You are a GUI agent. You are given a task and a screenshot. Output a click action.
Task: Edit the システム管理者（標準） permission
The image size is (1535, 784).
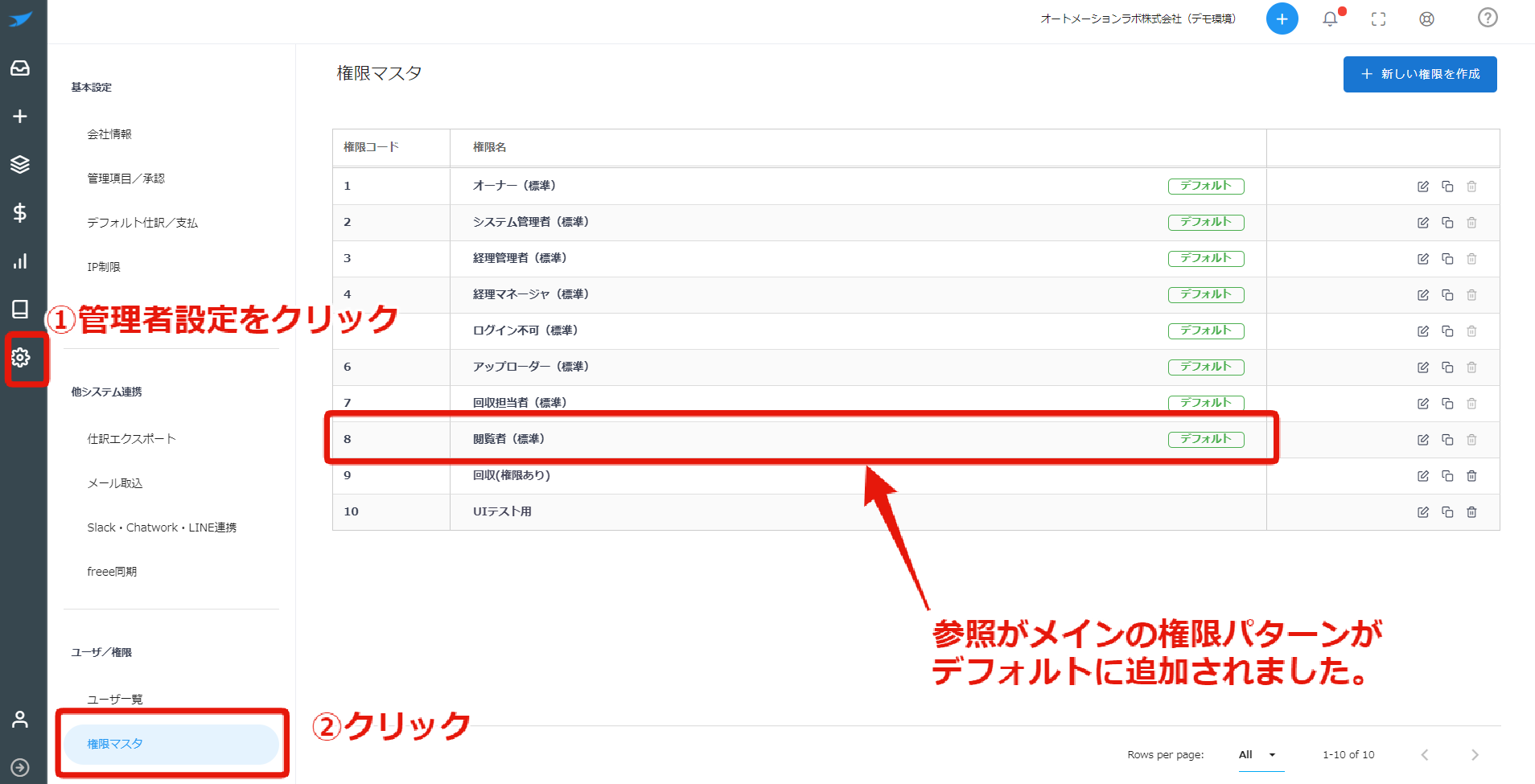coord(1423,223)
